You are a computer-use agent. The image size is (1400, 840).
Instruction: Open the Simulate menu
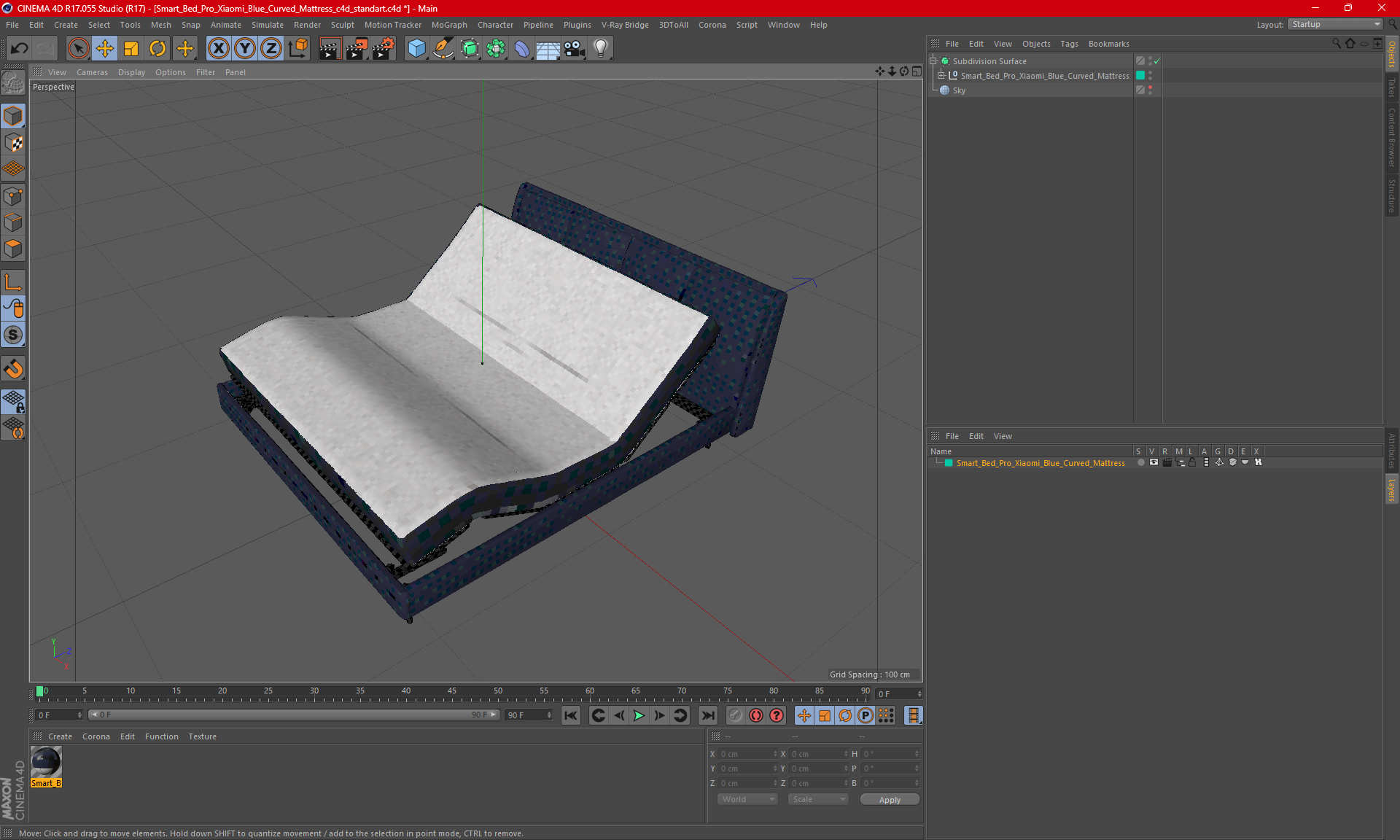pyautogui.click(x=268, y=25)
